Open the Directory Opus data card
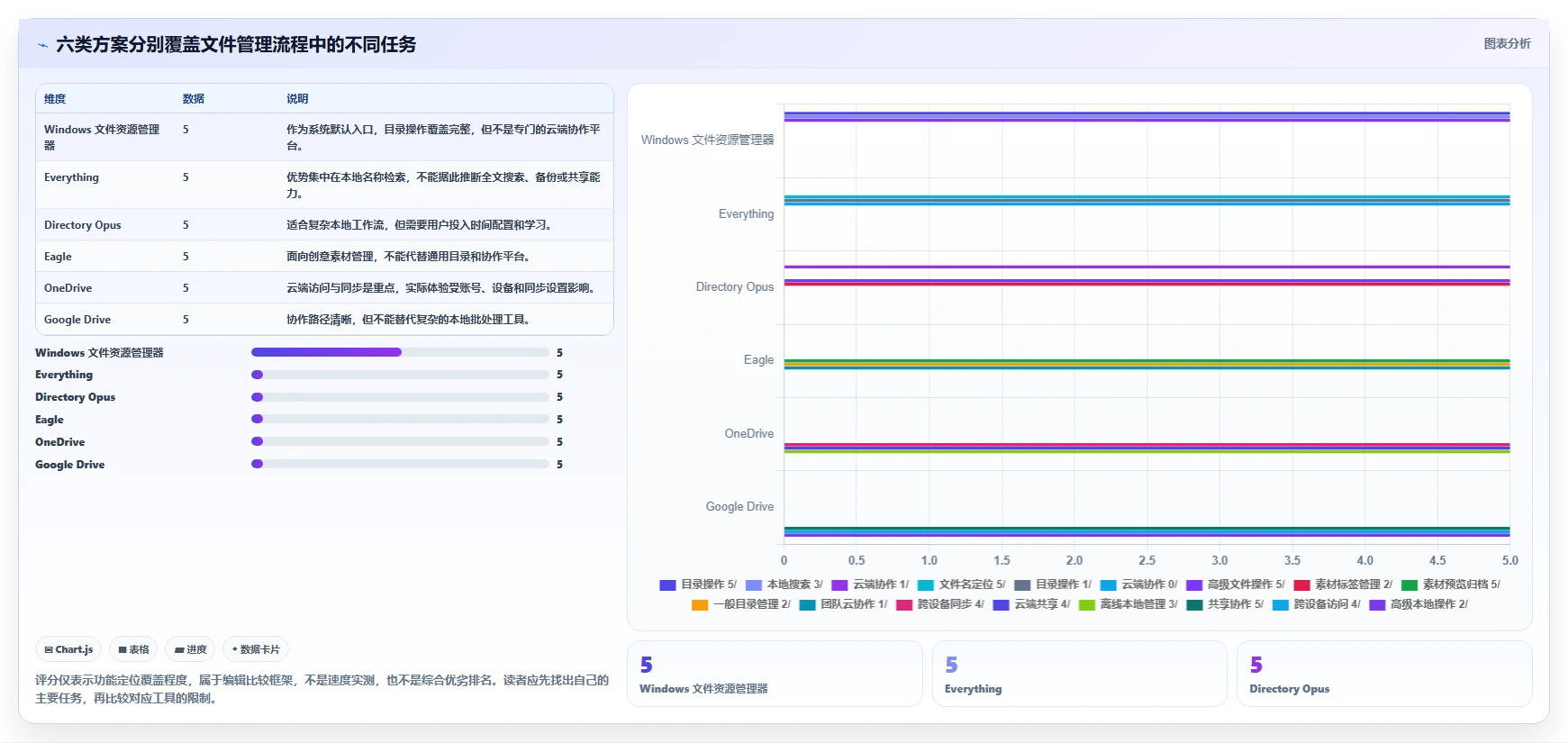Image resolution: width=1568 pixels, height=743 pixels. 1384,674
